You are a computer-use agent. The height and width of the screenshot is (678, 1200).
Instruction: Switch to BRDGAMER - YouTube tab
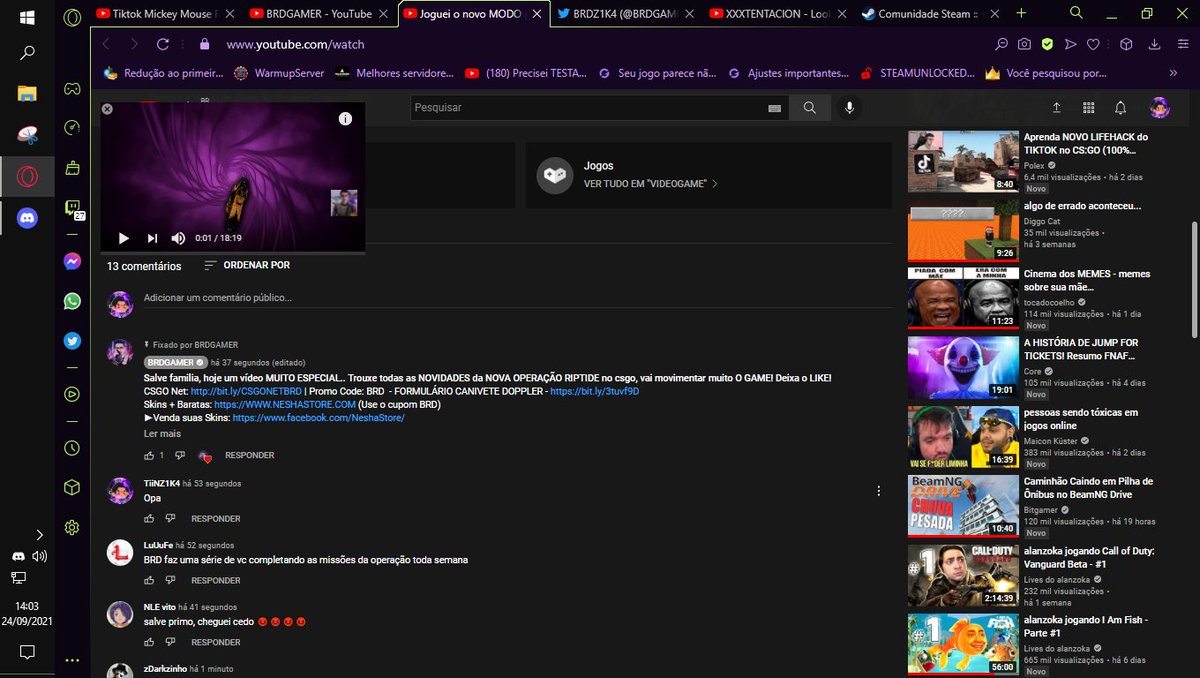(x=316, y=14)
